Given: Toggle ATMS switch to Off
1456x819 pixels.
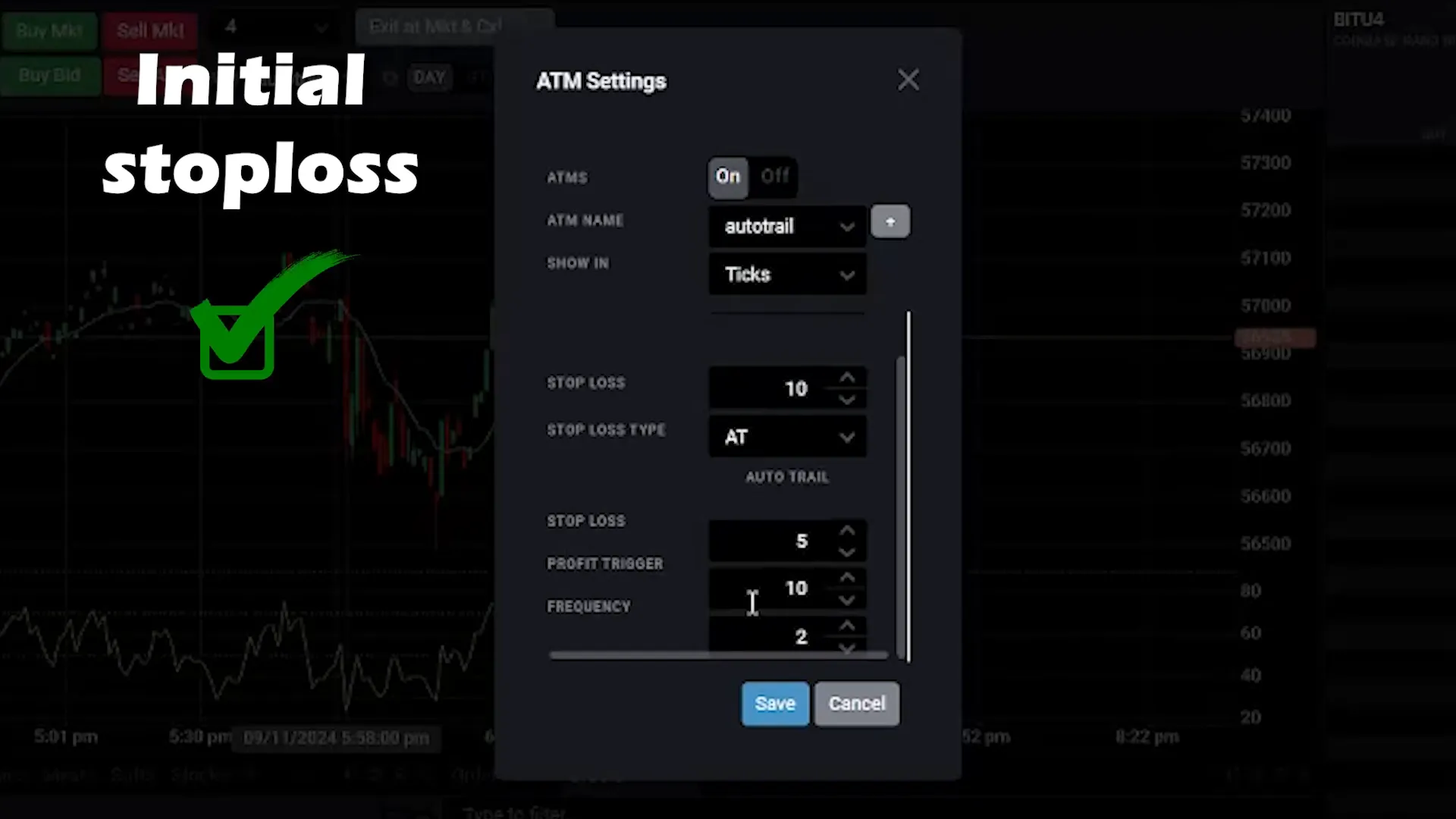Looking at the screenshot, I should pyautogui.click(x=774, y=176).
